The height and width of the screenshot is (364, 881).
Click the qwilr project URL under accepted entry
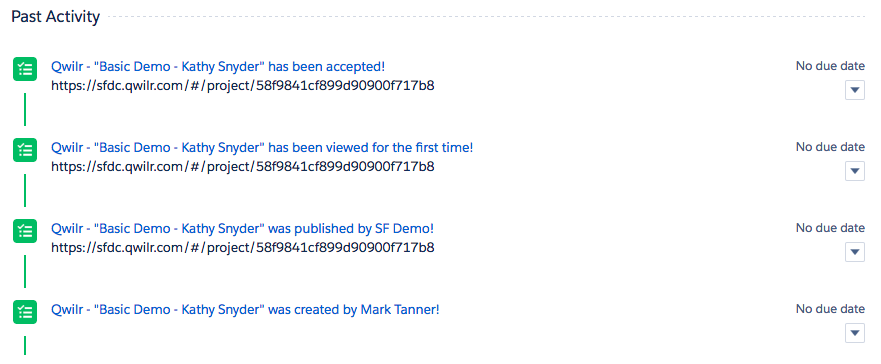pyautogui.click(x=243, y=86)
